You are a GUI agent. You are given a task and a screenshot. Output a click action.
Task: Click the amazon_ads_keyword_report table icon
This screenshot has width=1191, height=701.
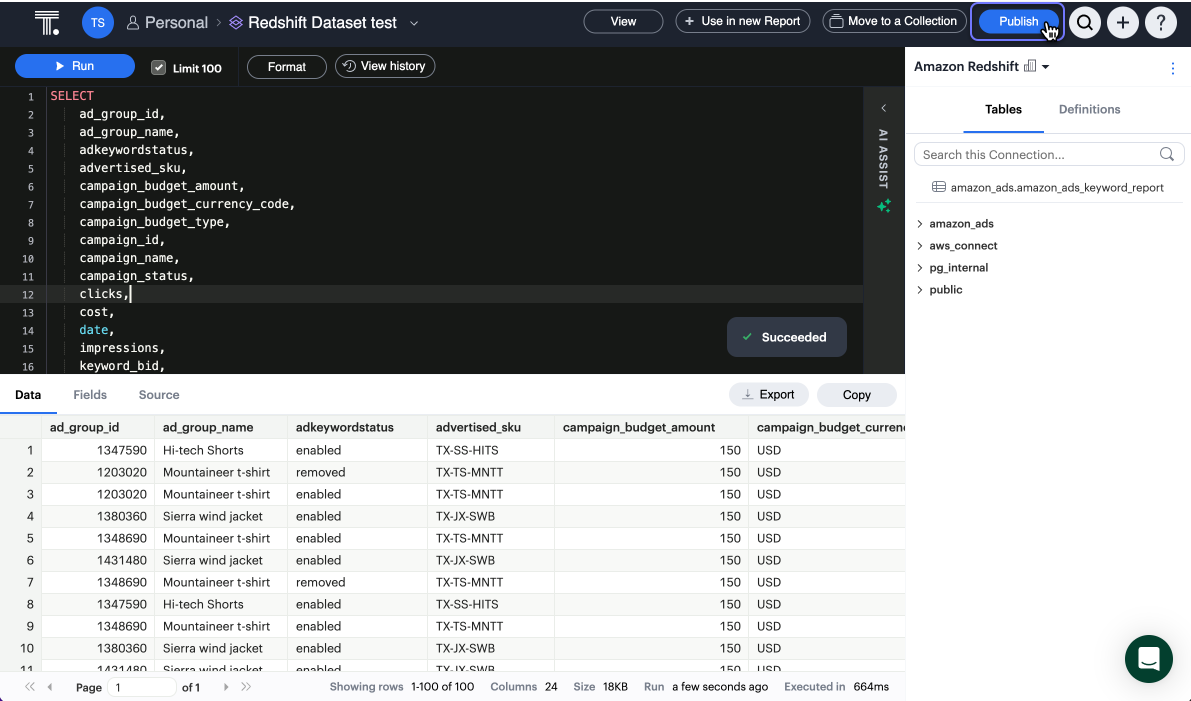(x=938, y=187)
